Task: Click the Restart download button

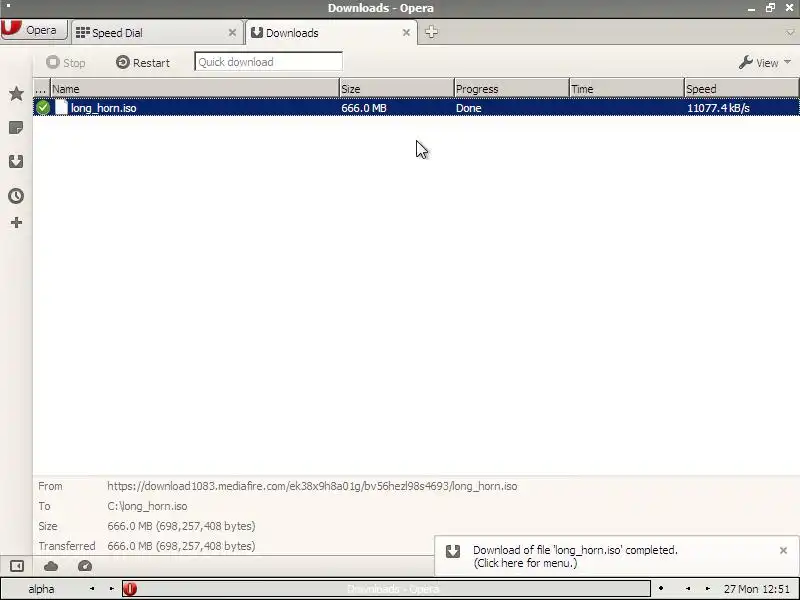Action: click(143, 62)
